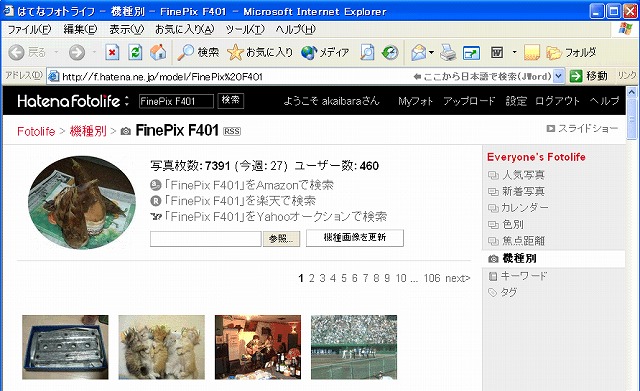
Task: Open the ヘルプ link in Hatena header
Action: [604, 101]
